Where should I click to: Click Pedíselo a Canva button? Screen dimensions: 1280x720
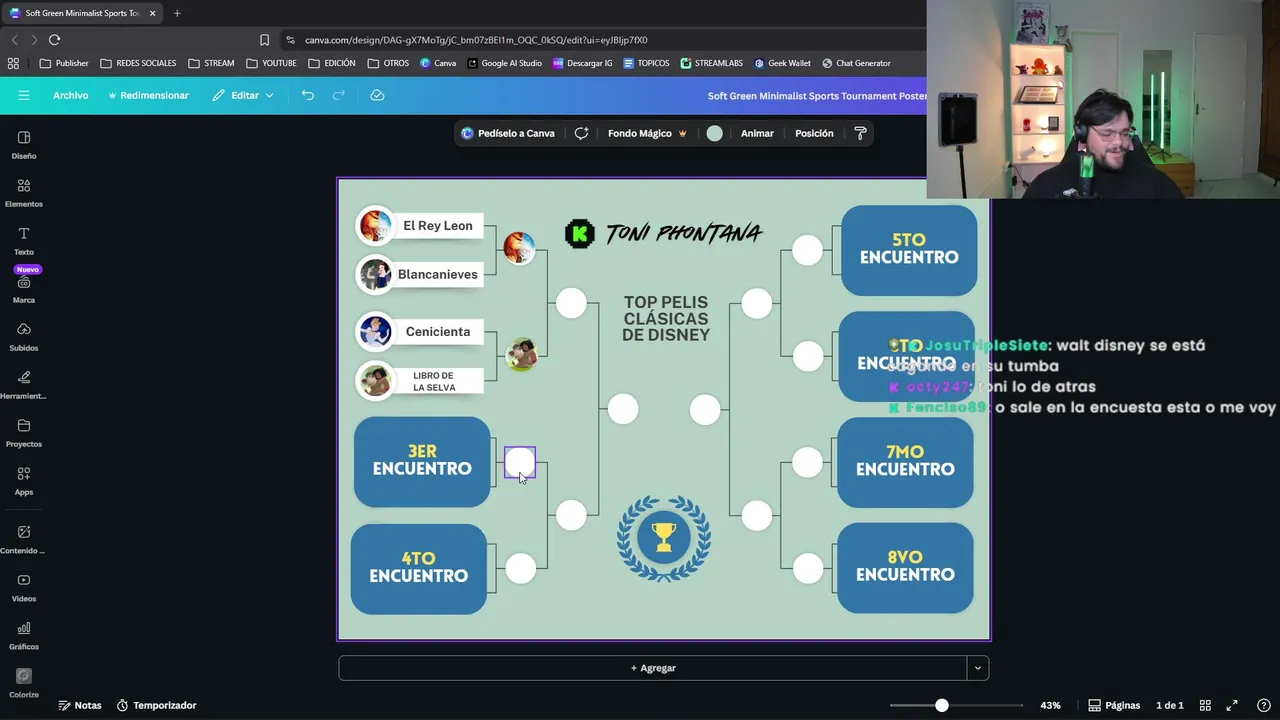[508, 133]
